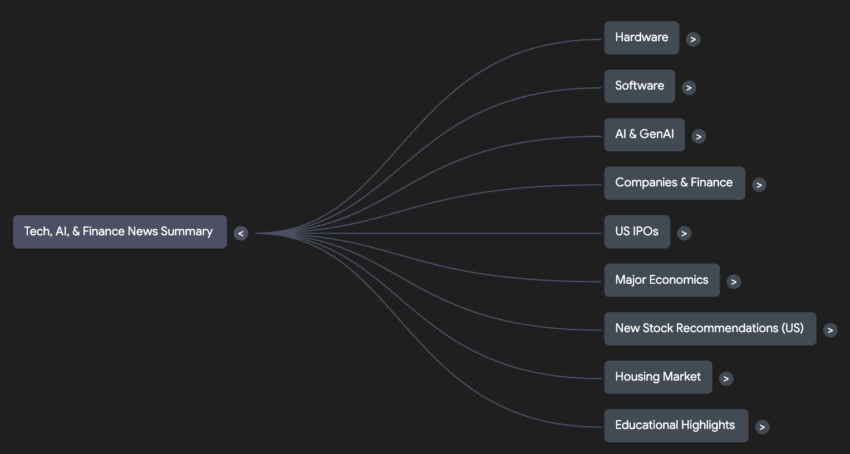Select the Housing Market node
This screenshot has height=454, width=850.
click(657, 377)
